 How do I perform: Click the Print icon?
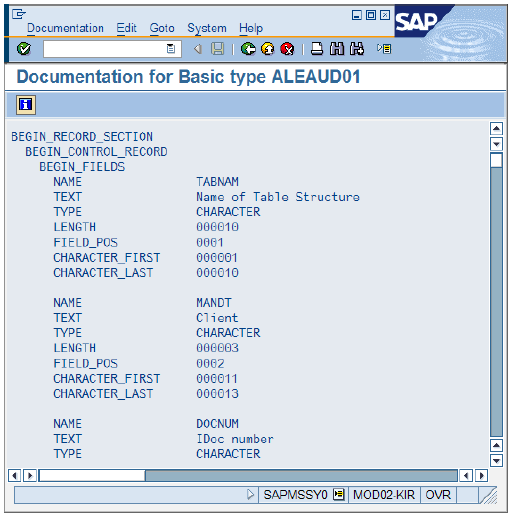tap(317, 49)
